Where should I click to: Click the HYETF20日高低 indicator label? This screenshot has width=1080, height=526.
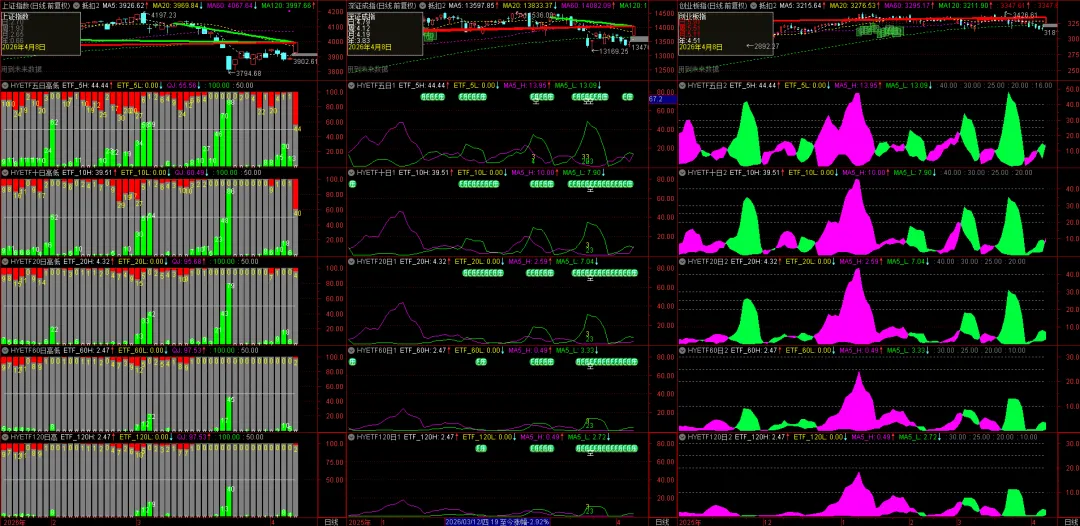[34, 262]
